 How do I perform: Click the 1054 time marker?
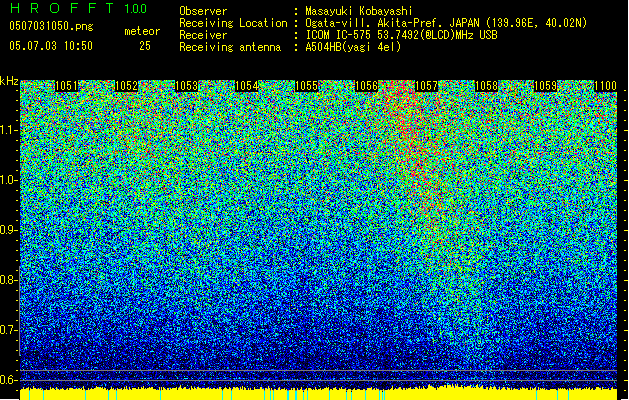[x=246, y=86]
